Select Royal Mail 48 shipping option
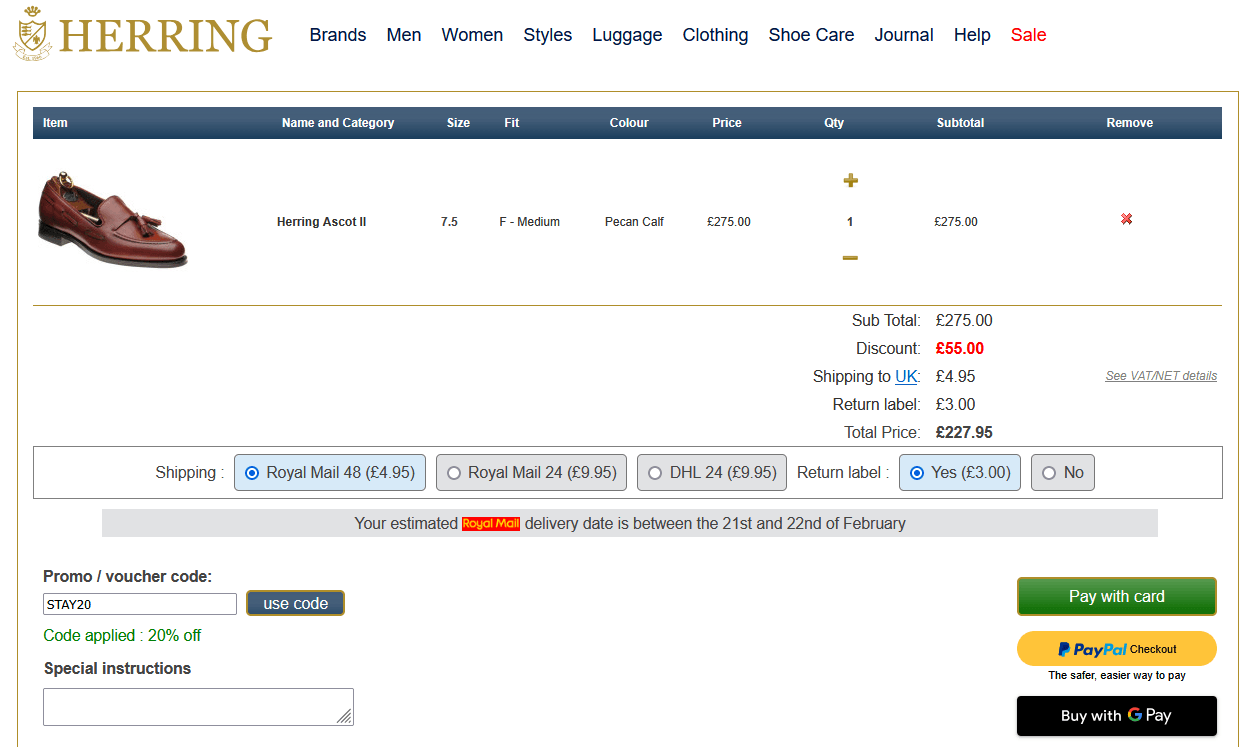This screenshot has height=747, width=1252. pos(331,473)
